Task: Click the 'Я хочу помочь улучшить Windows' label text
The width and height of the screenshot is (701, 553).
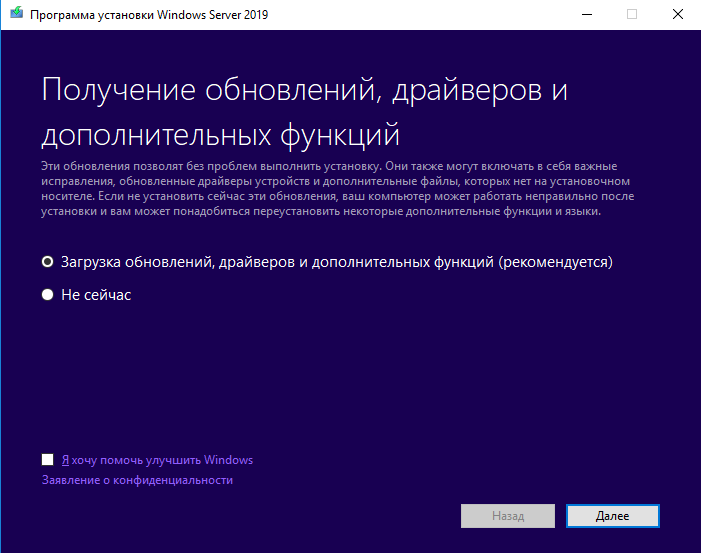Action: pyautogui.click(x=157, y=460)
